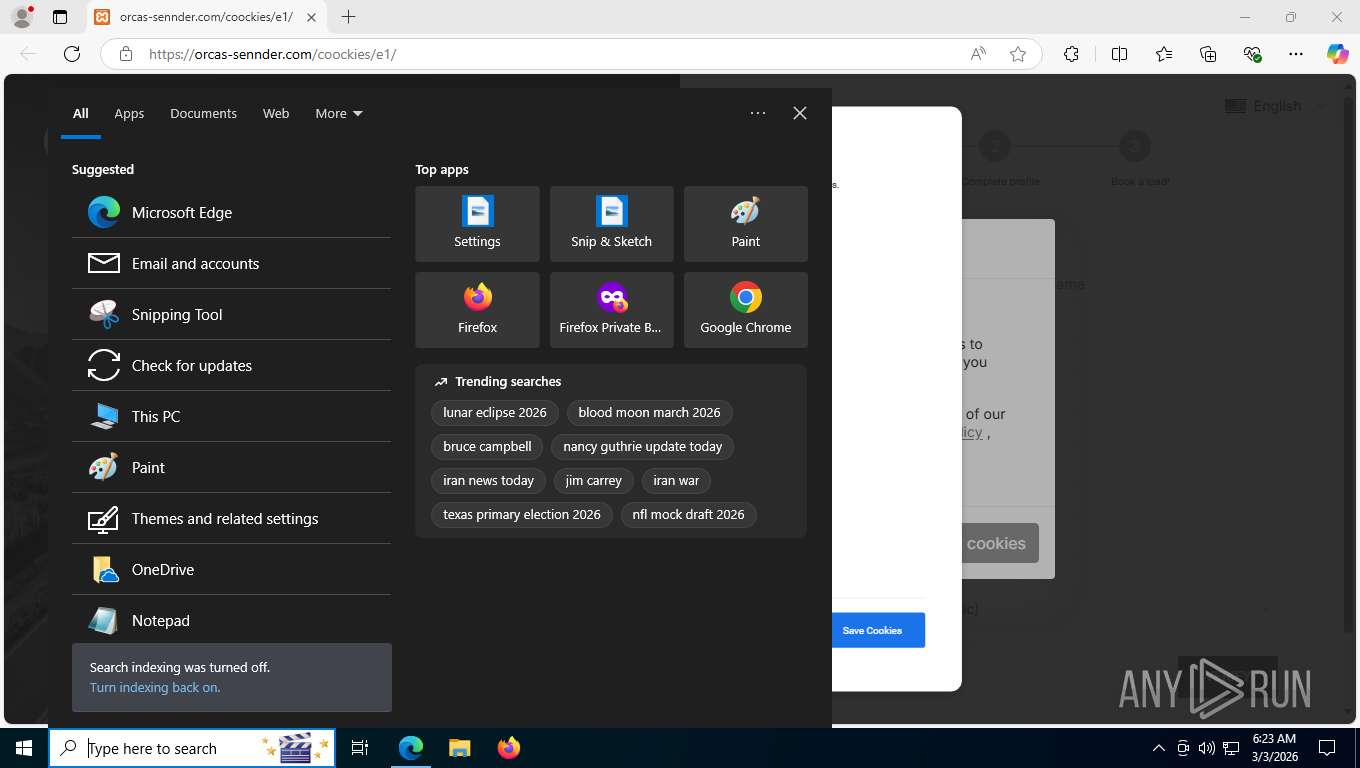Open volume control in system tray
1360x768 pixels.
pos(1206,748)
